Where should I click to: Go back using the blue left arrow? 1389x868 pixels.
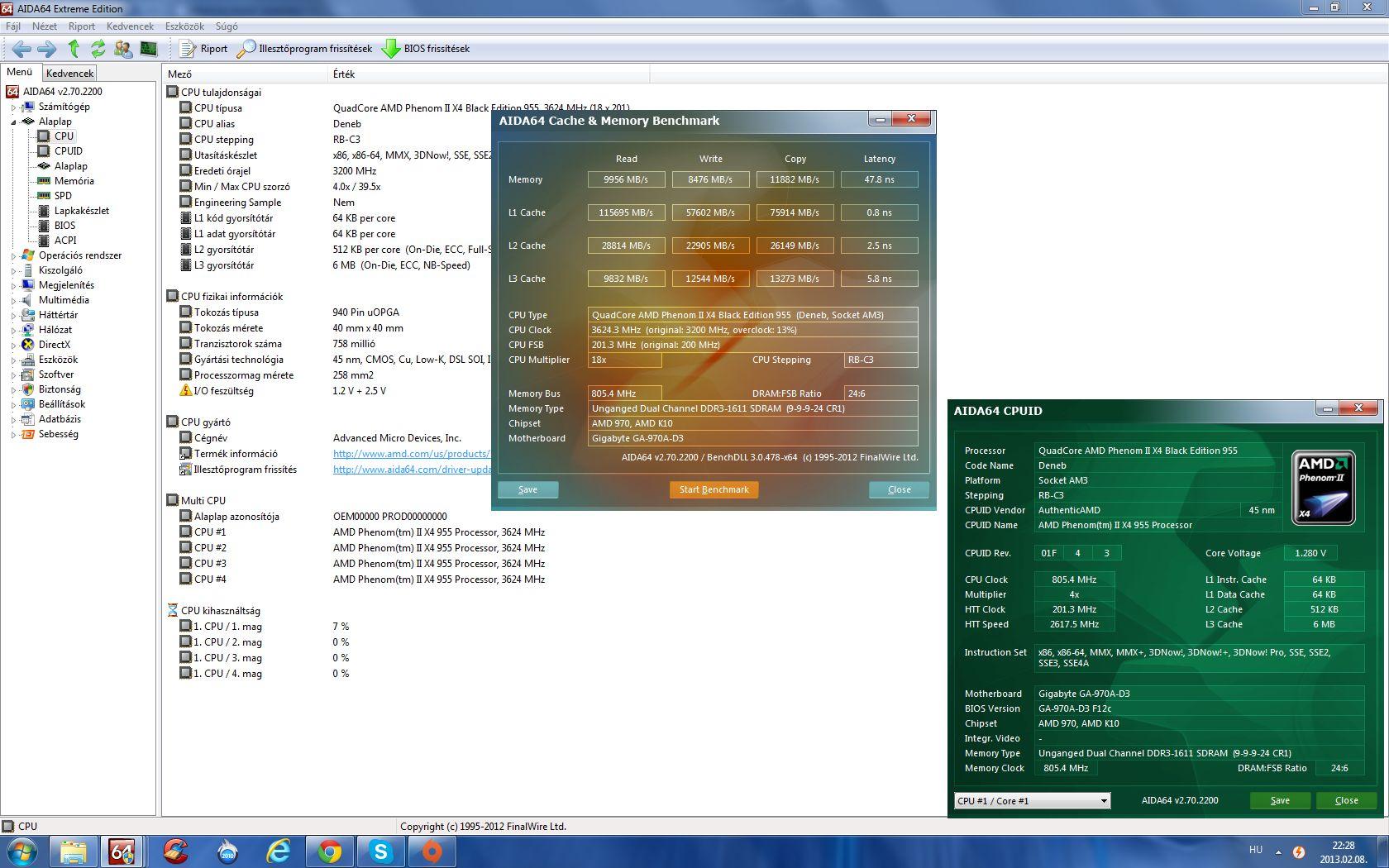click(21, 49)
